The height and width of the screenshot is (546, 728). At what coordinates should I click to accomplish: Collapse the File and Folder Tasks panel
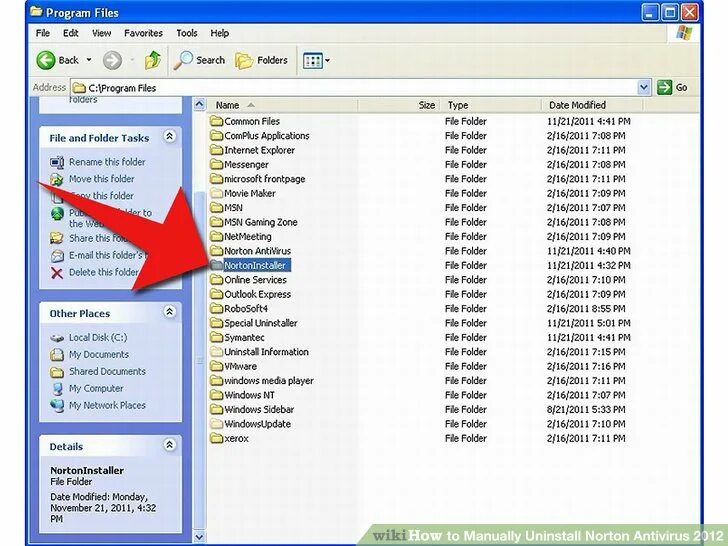point(169,136)
